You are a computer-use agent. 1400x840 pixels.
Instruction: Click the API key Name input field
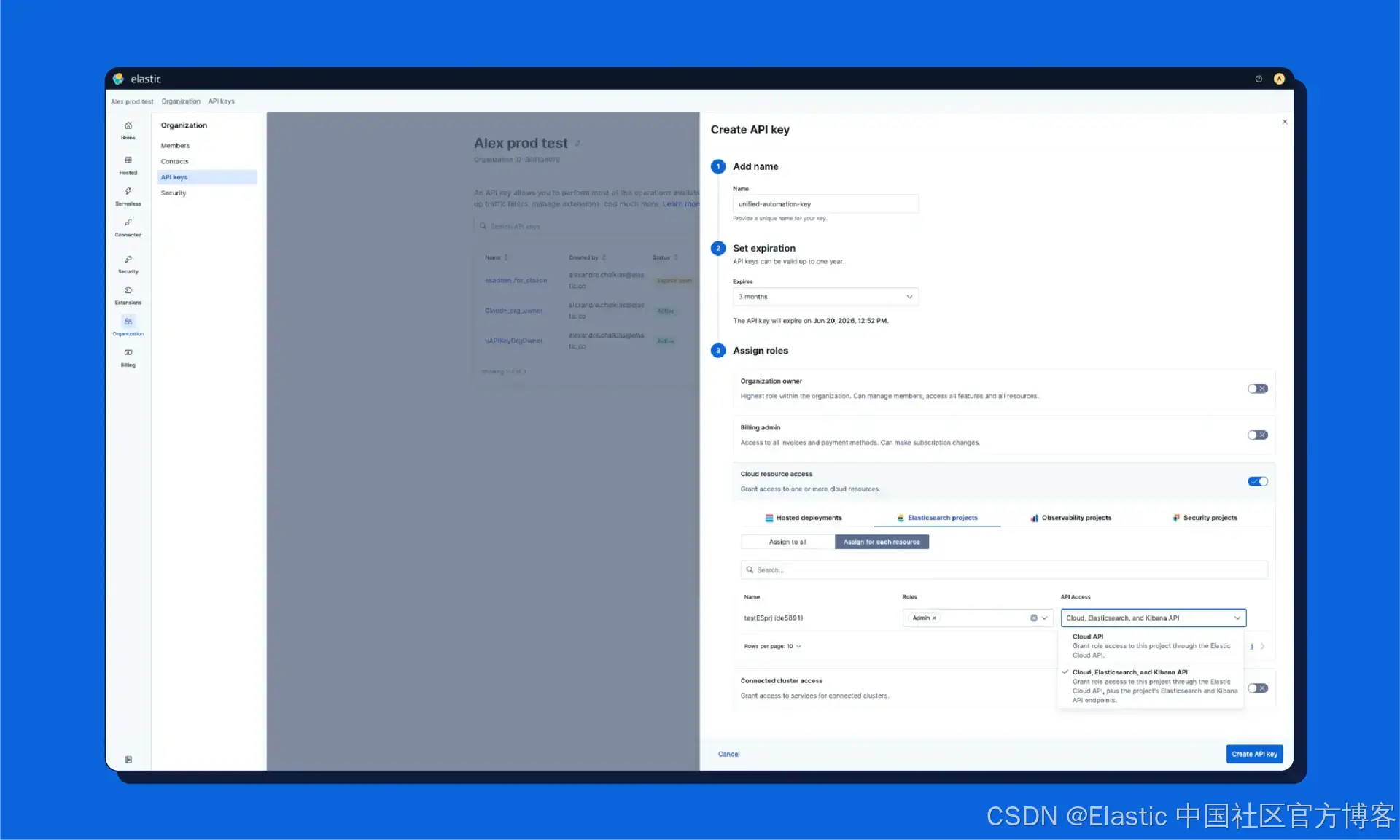(x=825, y=204)
